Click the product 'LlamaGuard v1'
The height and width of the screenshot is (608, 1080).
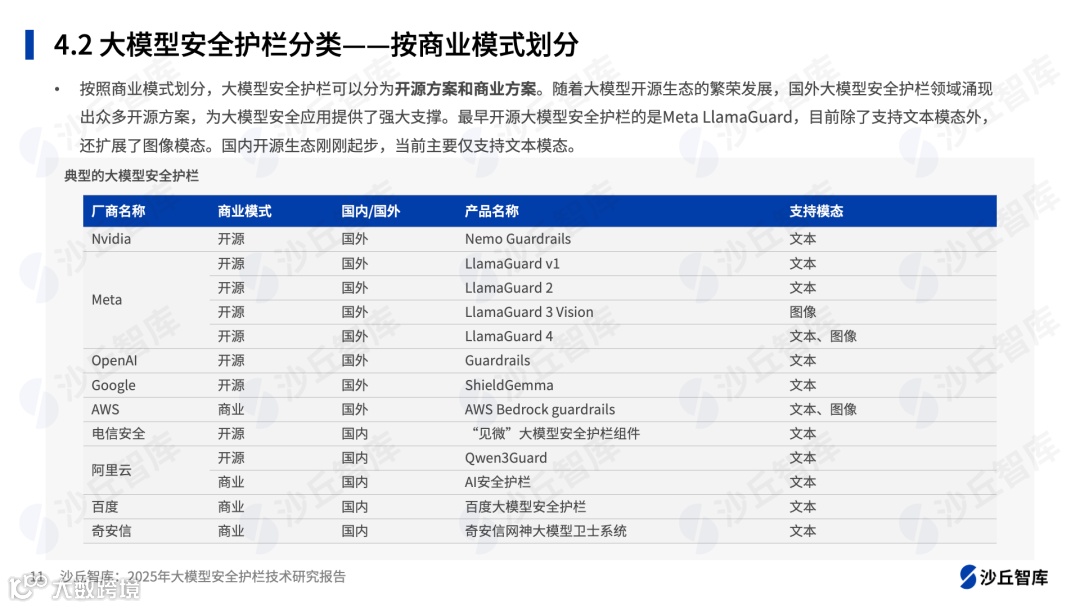(512, 264)
